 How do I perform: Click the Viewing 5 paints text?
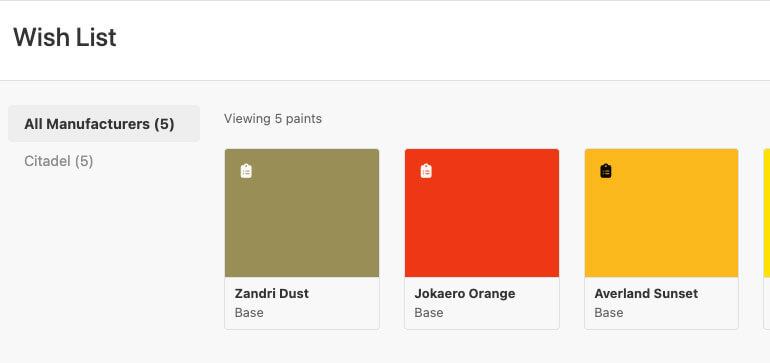(273, 119)
